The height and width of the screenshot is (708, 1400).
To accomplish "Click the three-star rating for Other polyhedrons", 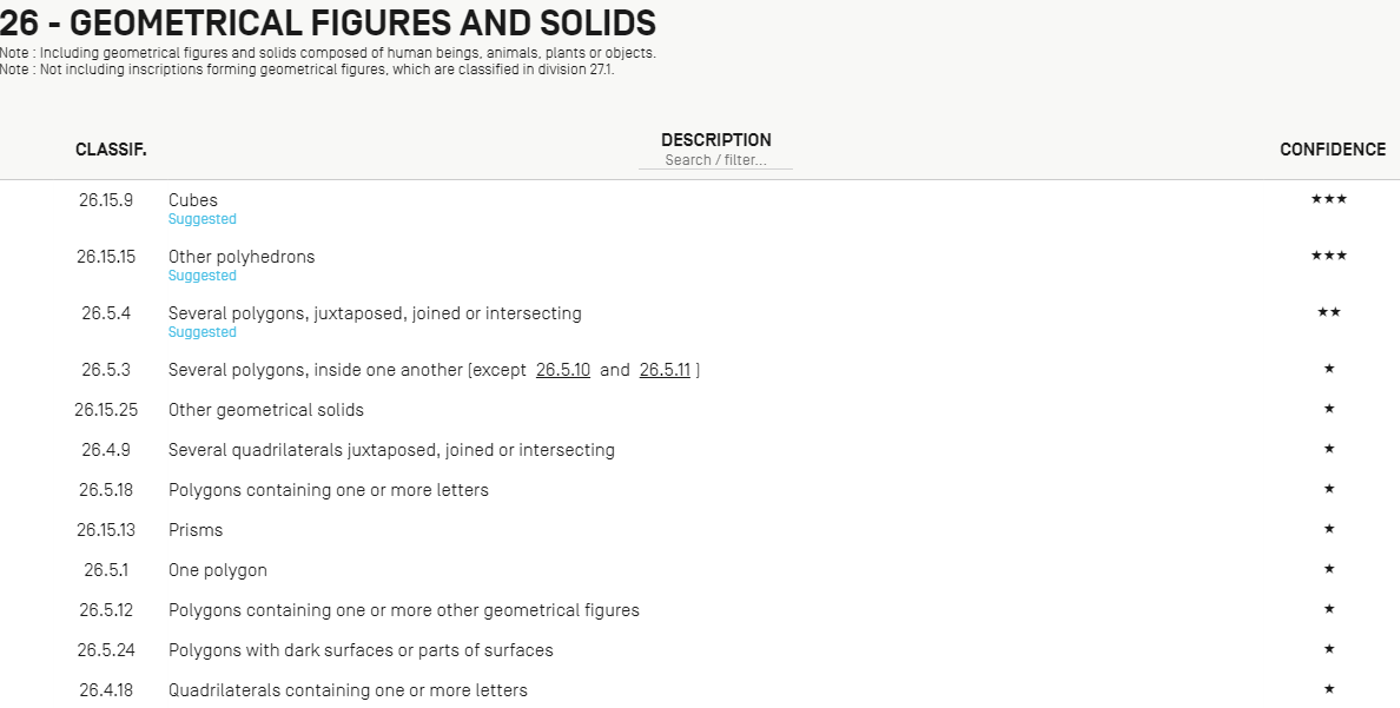I will 1329,256.
